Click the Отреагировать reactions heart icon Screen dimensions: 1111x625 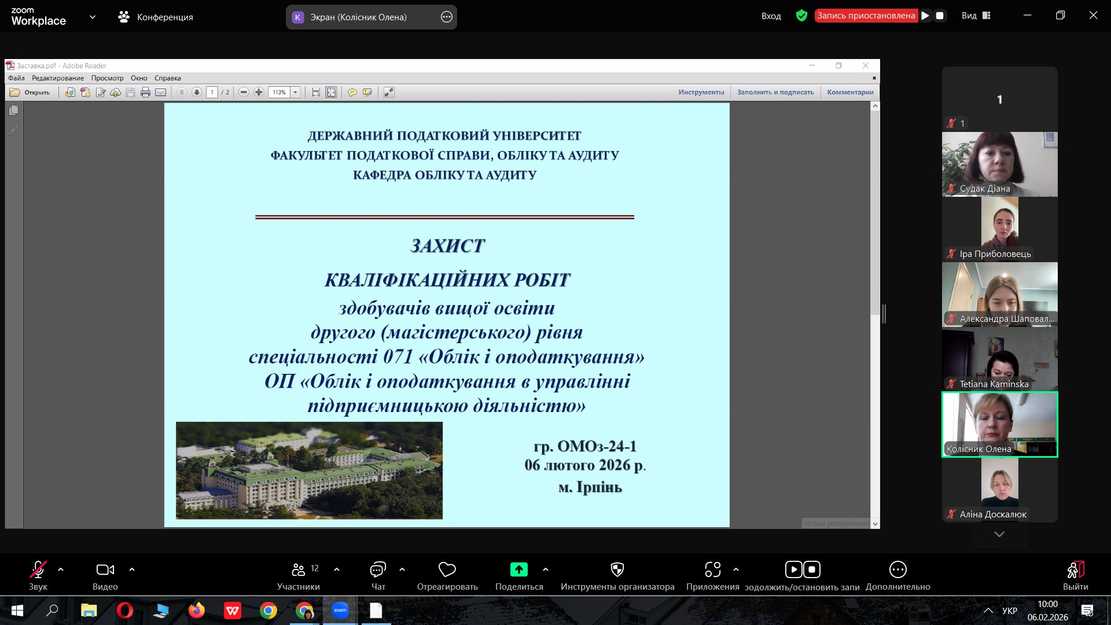447,571
